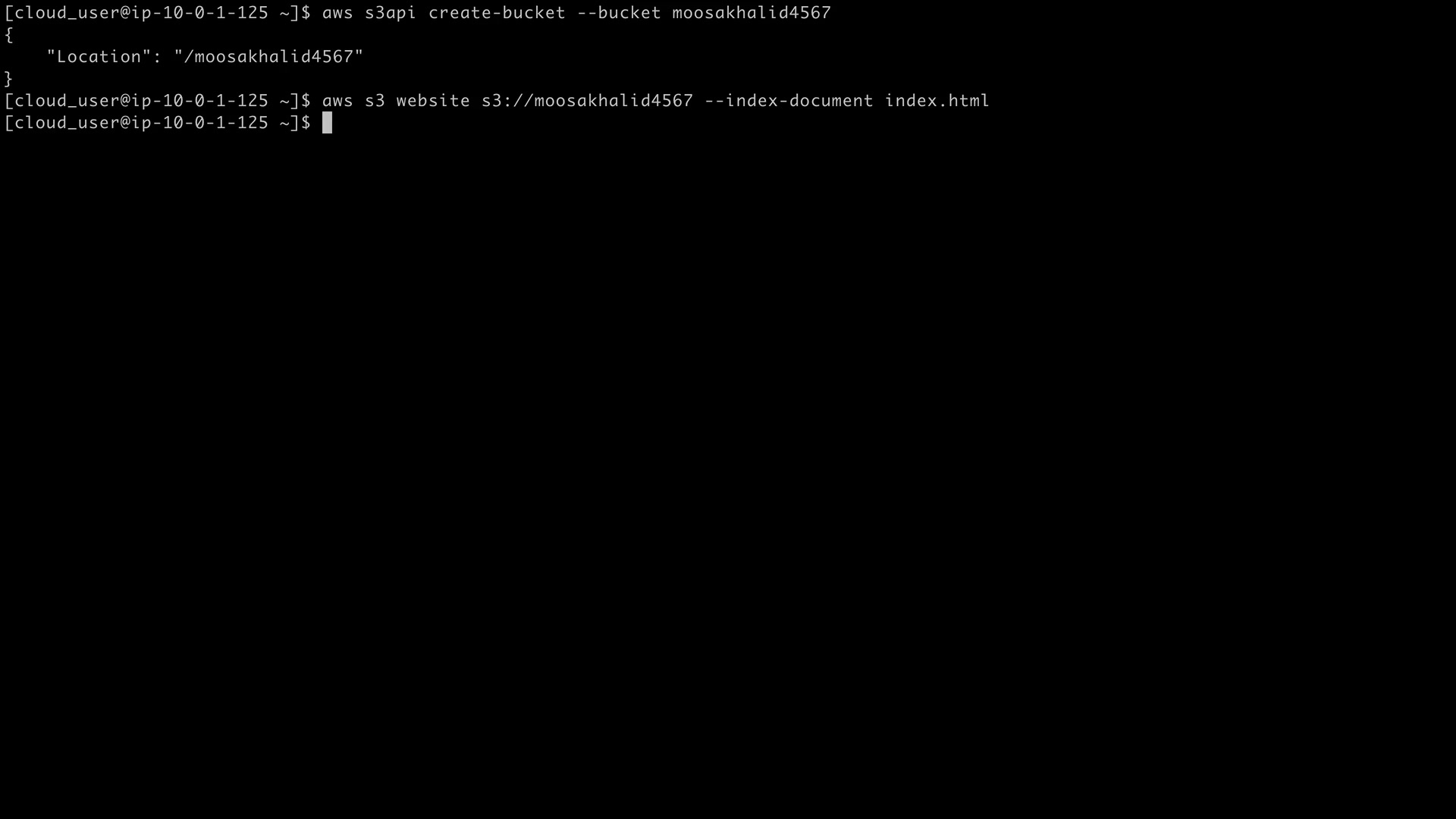Click the s3 word after aws in second command
The height and width of the screenshot is (819, 1456).
(375, 101)
